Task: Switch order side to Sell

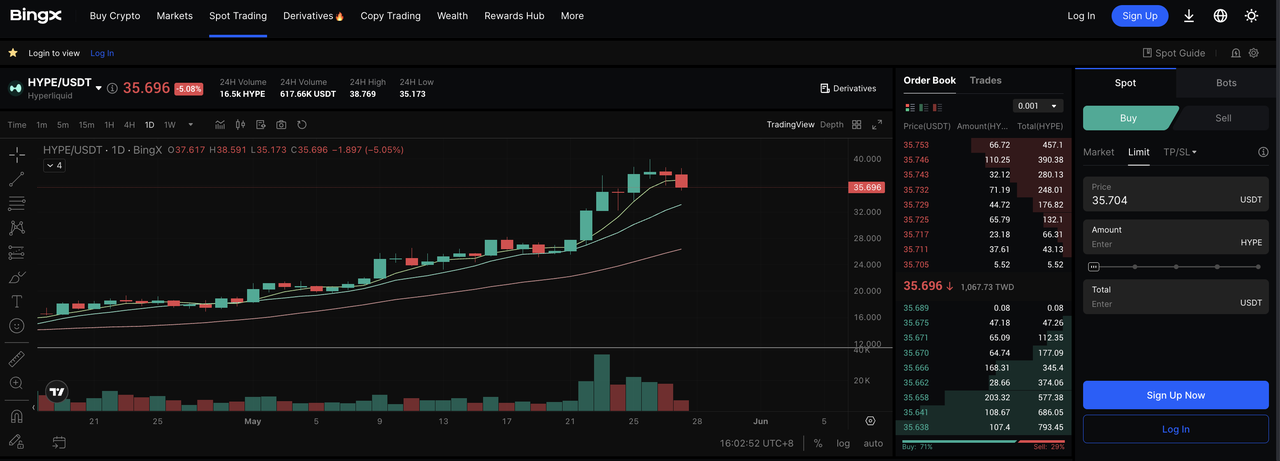Action: 1222,118
